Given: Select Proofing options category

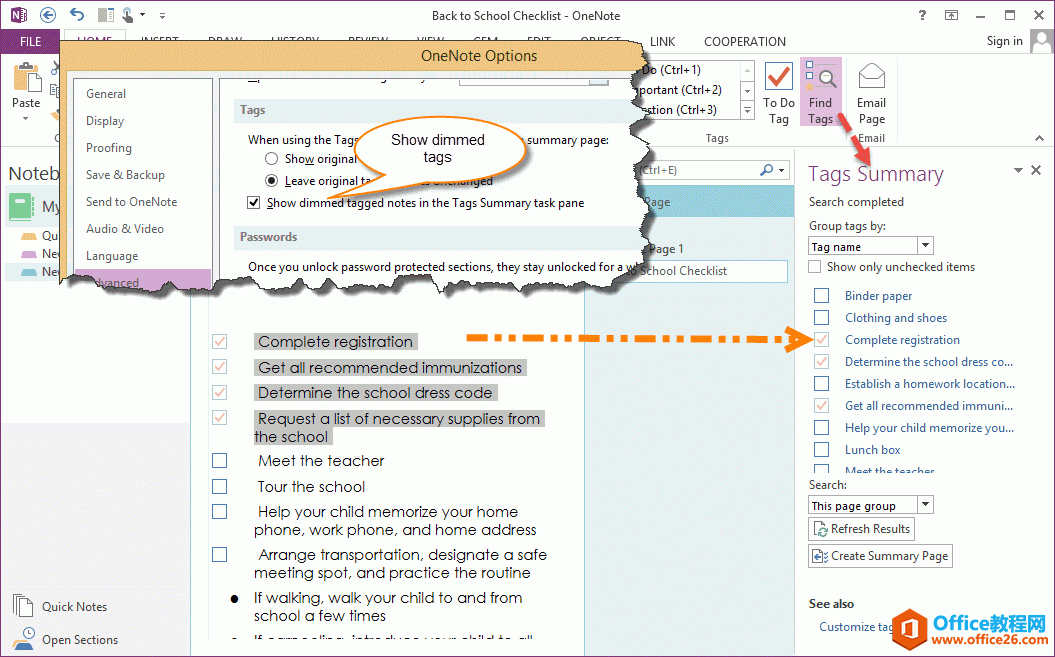Looking at the screenshot, I should 108,147.
